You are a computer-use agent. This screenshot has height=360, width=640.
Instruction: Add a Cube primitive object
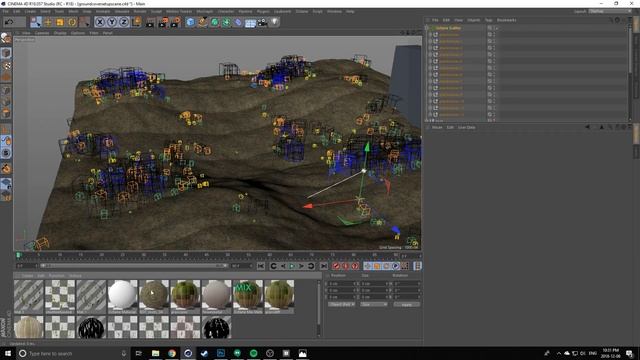point(190,22)
